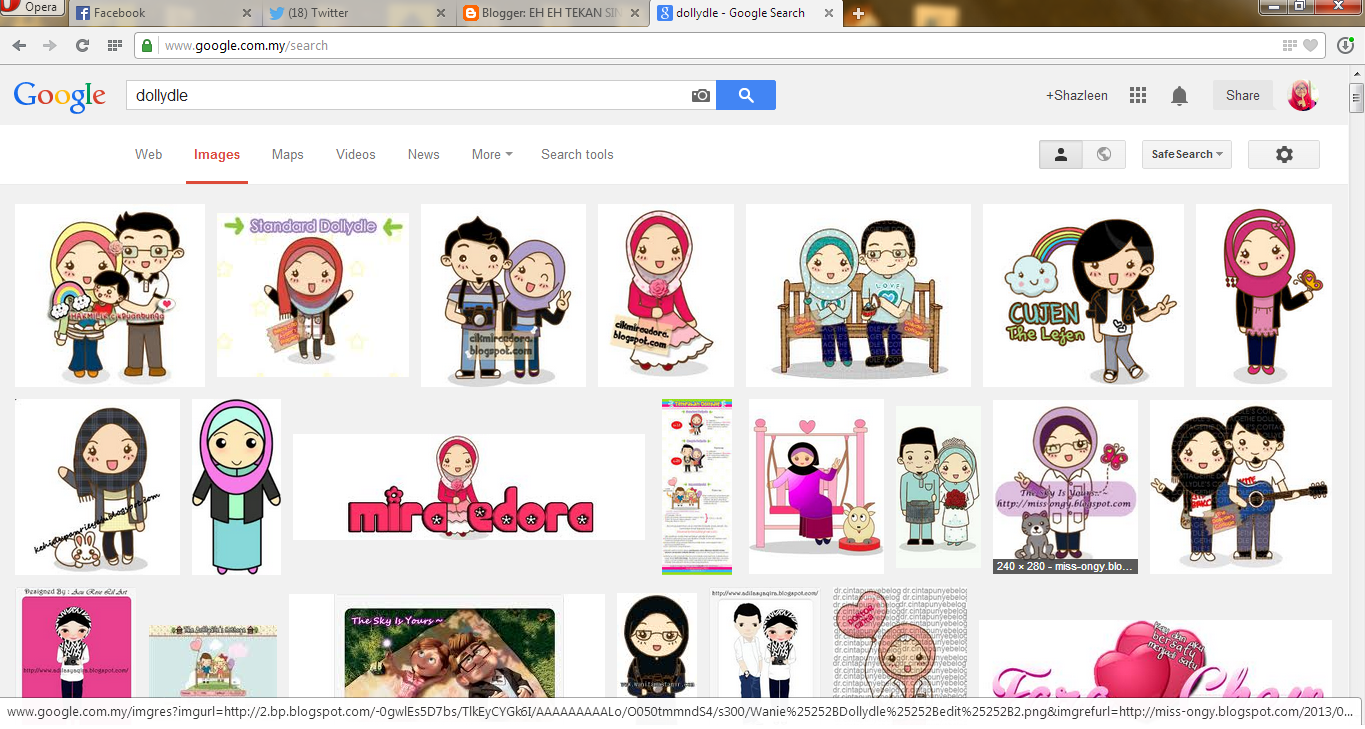Open the miss-ongy girl with cat image
Screen dimensions: 1365x729
[x=1065, y=487]
